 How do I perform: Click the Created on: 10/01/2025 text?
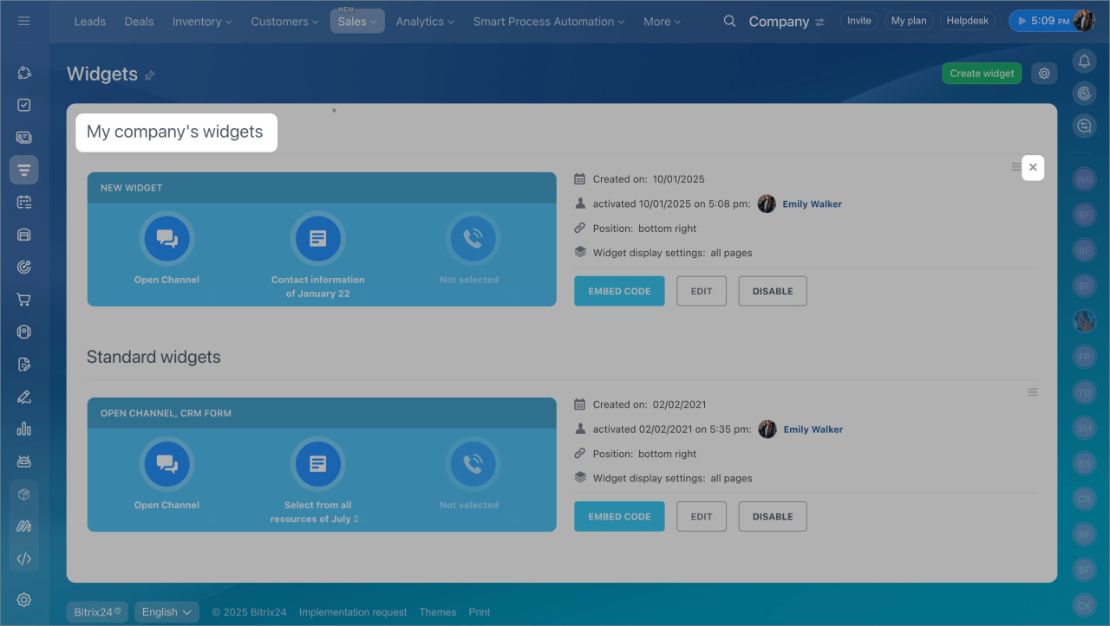648,179
